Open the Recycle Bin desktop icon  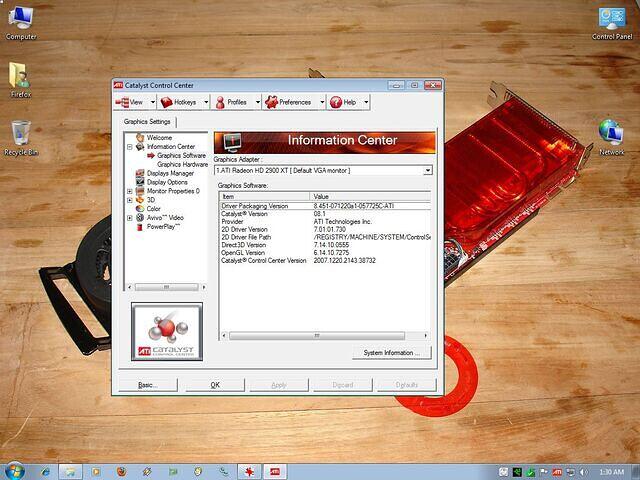[x=21, y=138]
